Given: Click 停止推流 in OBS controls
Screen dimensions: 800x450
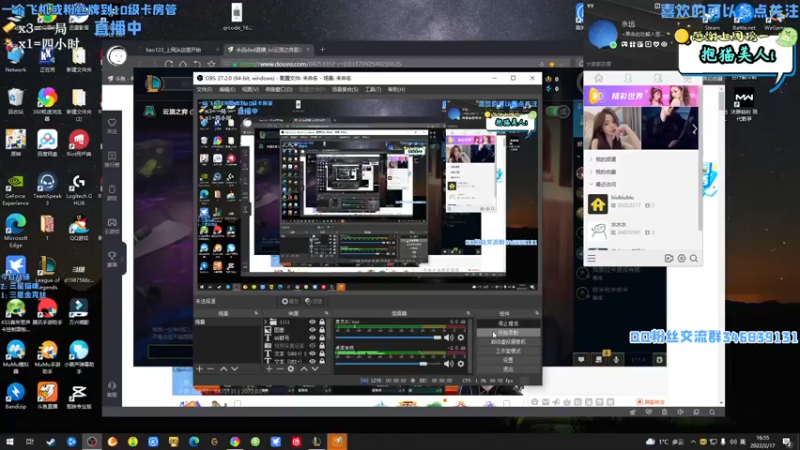Looking at the screenshot, I should point(508,323).
